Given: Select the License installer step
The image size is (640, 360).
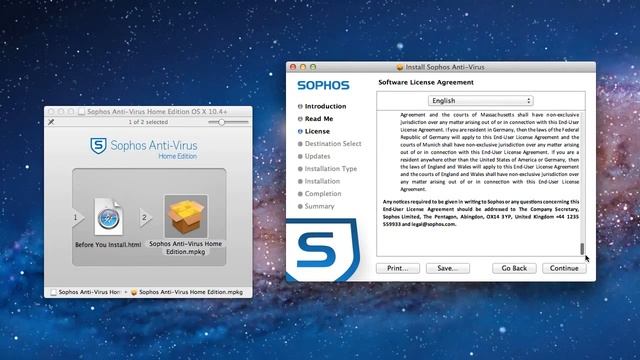Looking at the screenshot, I should click(x=317, y=131).
